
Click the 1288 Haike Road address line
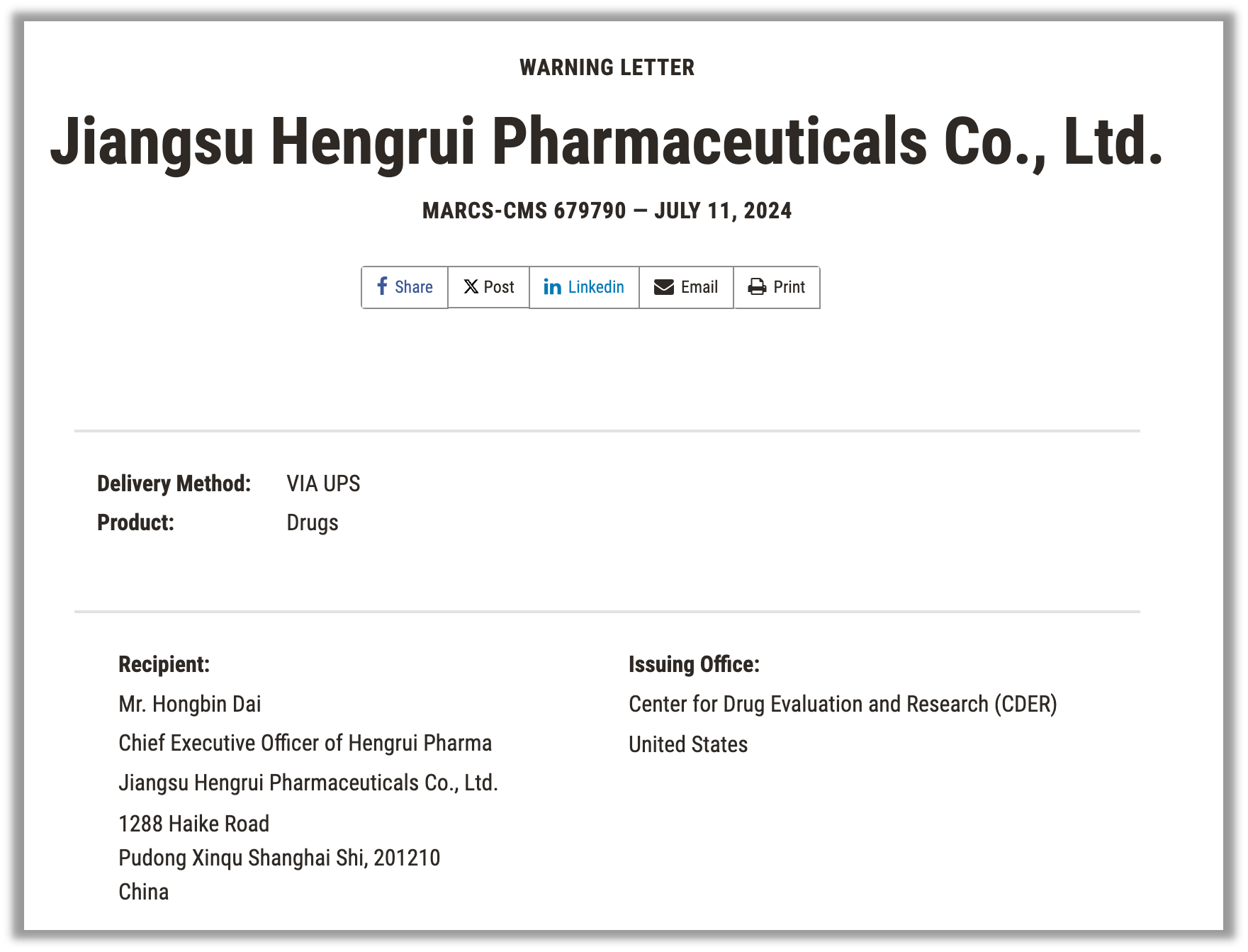[x=194, y=824]
